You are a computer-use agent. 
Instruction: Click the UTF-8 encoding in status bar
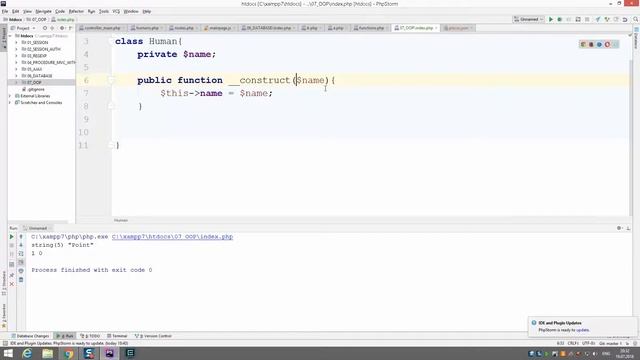[x=588, y=344]
